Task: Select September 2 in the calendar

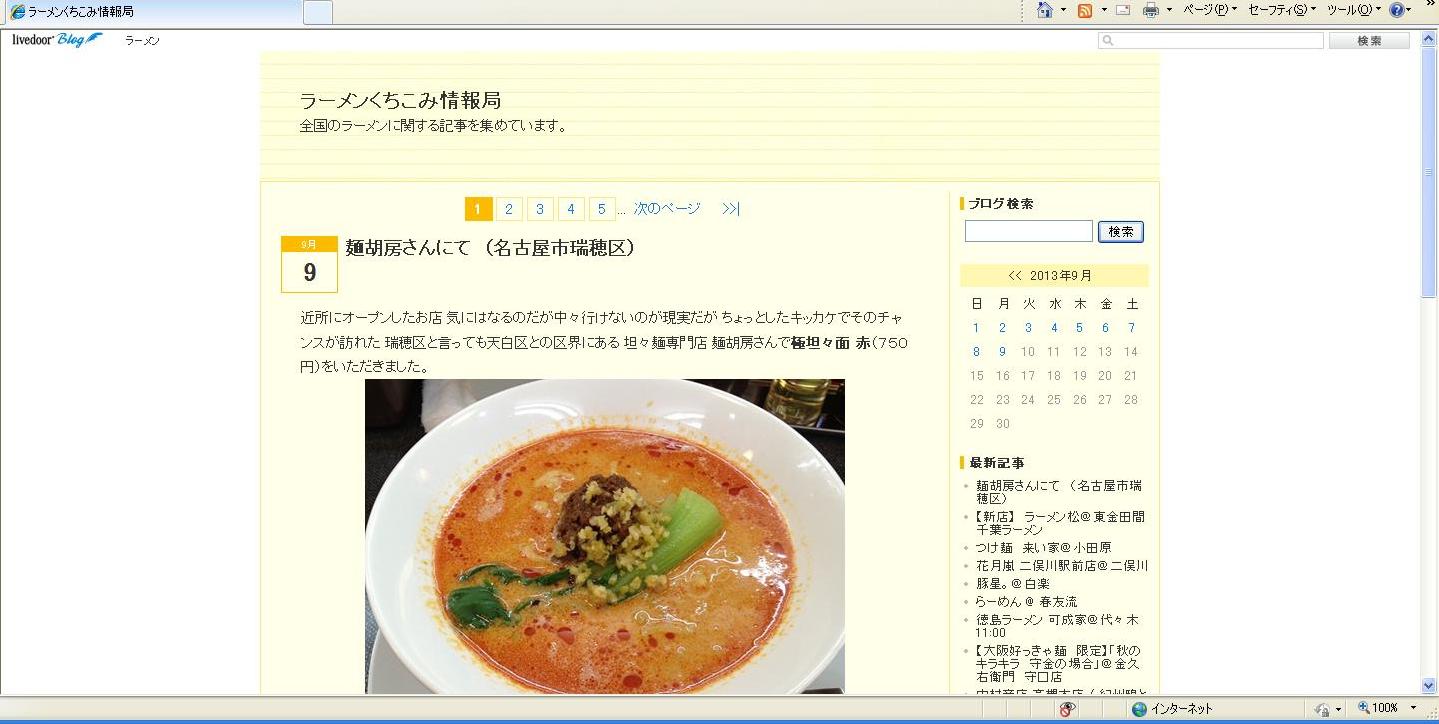Action: point(1002,328)
